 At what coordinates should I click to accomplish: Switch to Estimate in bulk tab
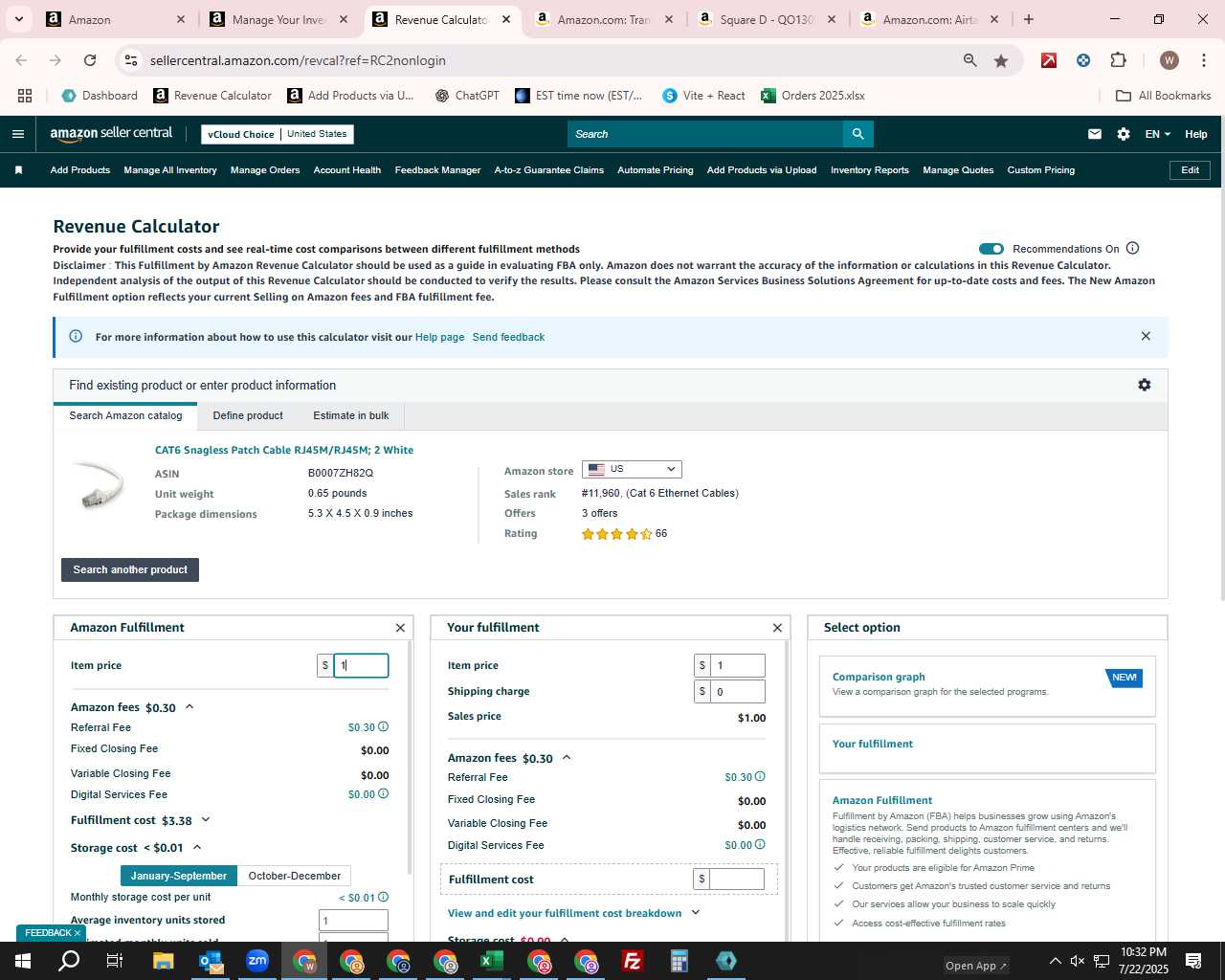pos(351,415)
